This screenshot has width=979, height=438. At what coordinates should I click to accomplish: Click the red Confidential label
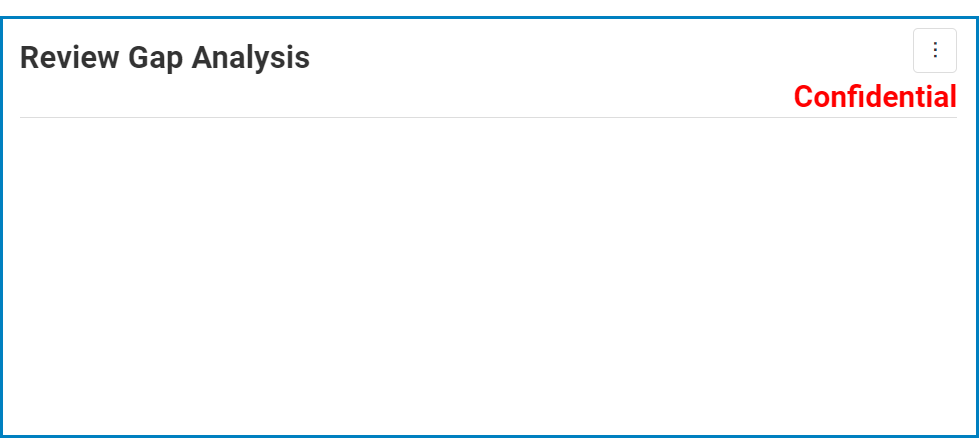click(x=874, y=97)
